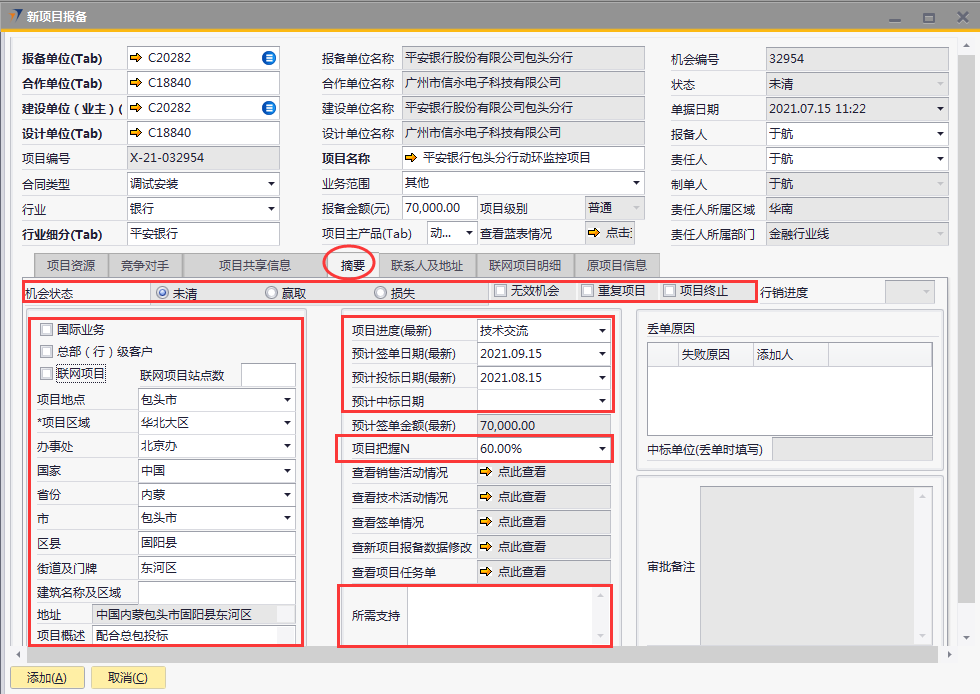Open the 合同类型 dropdown

click(271, 184)
